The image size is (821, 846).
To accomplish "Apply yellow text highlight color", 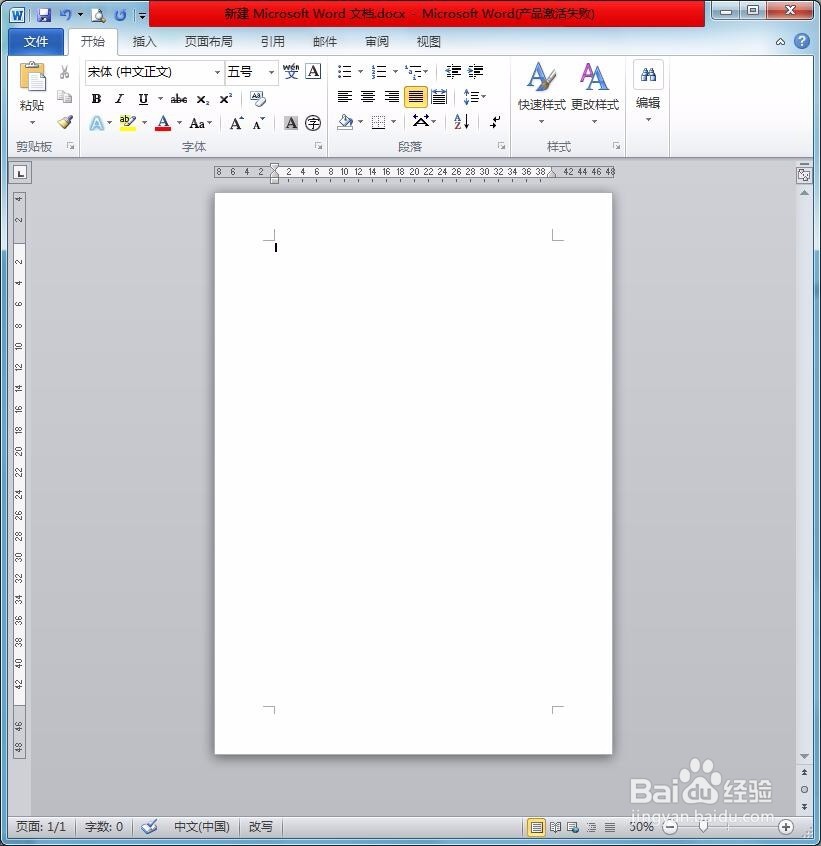I will coord(128,123).
